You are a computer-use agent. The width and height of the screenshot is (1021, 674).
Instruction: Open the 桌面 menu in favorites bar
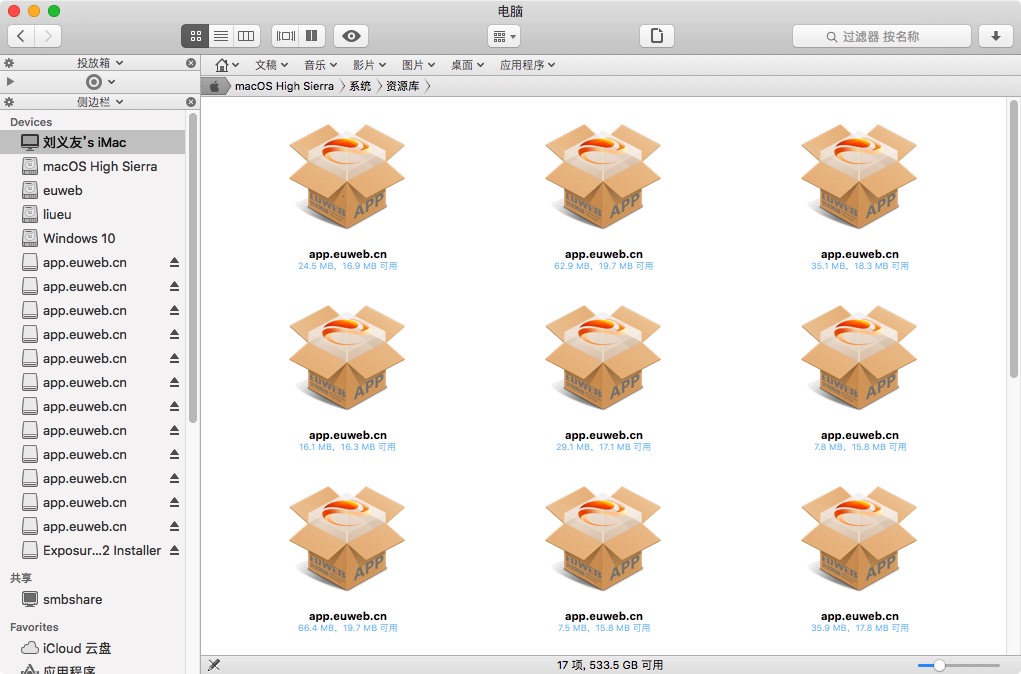coord(468,65)
